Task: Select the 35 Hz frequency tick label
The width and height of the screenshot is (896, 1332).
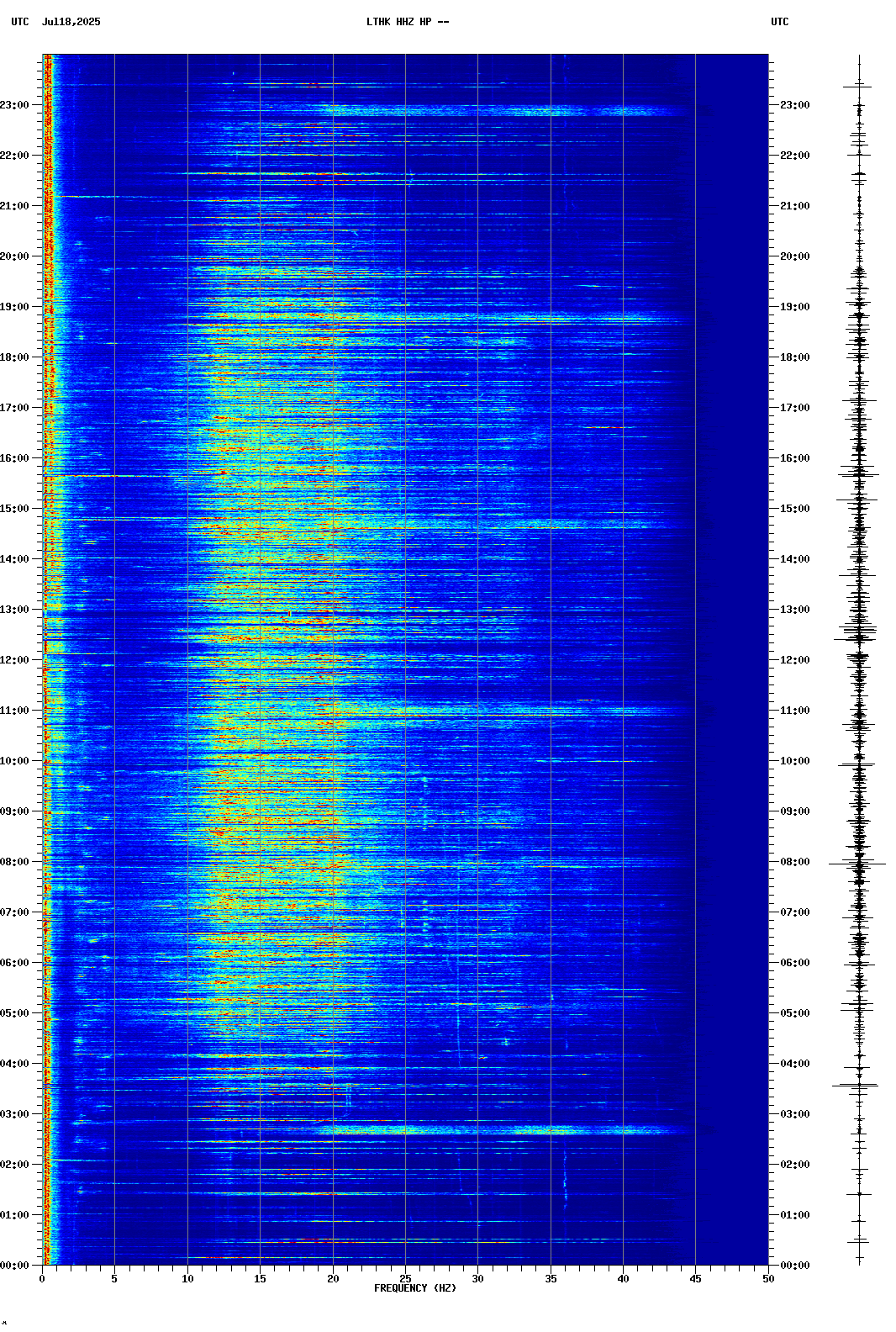Action: [x=551, y=1279]
